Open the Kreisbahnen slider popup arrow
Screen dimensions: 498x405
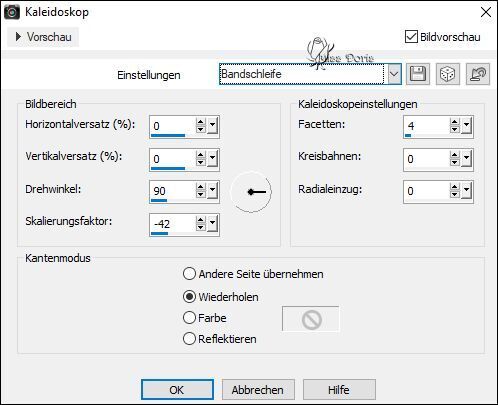tap(466, 159)
